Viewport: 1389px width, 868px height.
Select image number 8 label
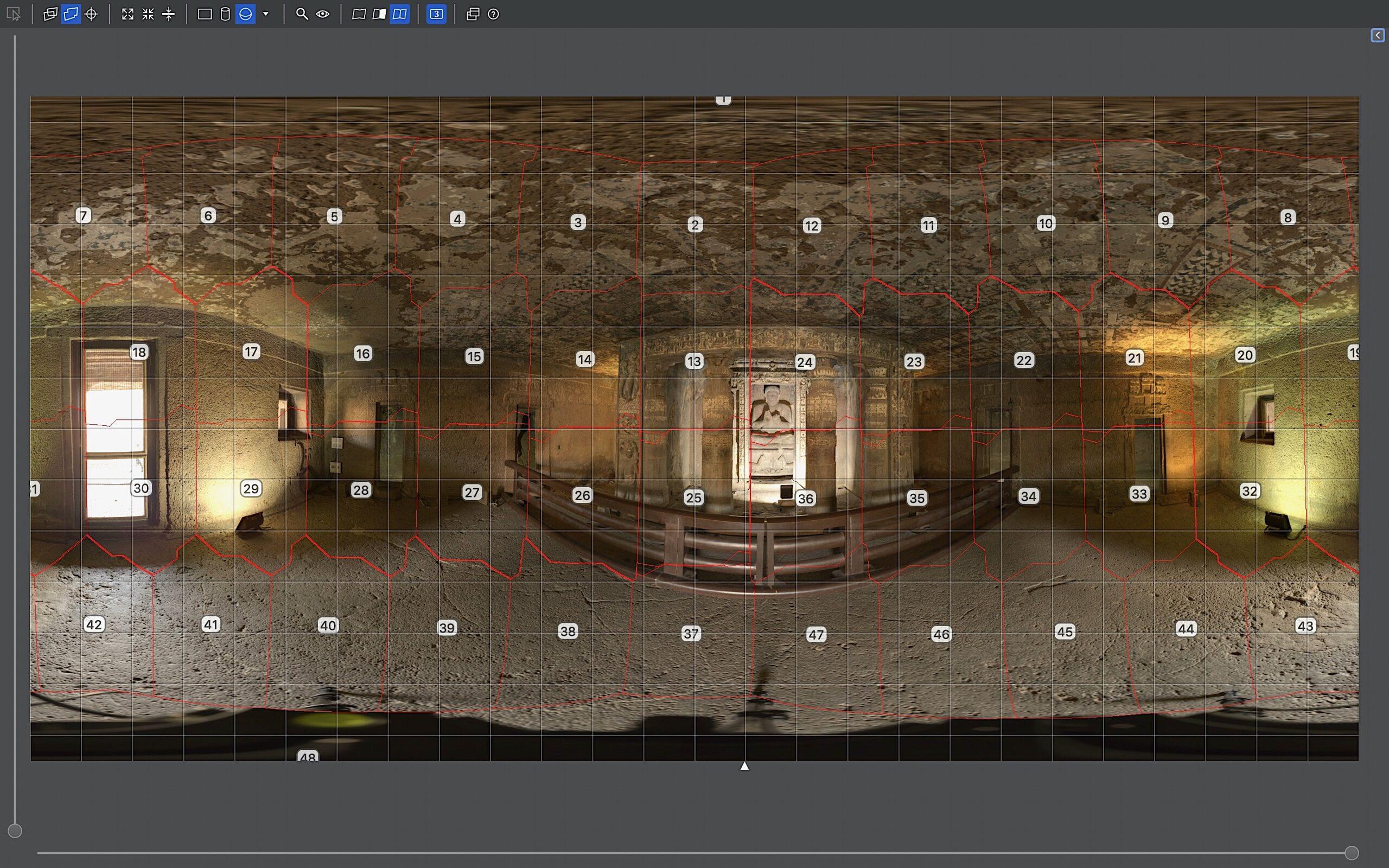1288,218
